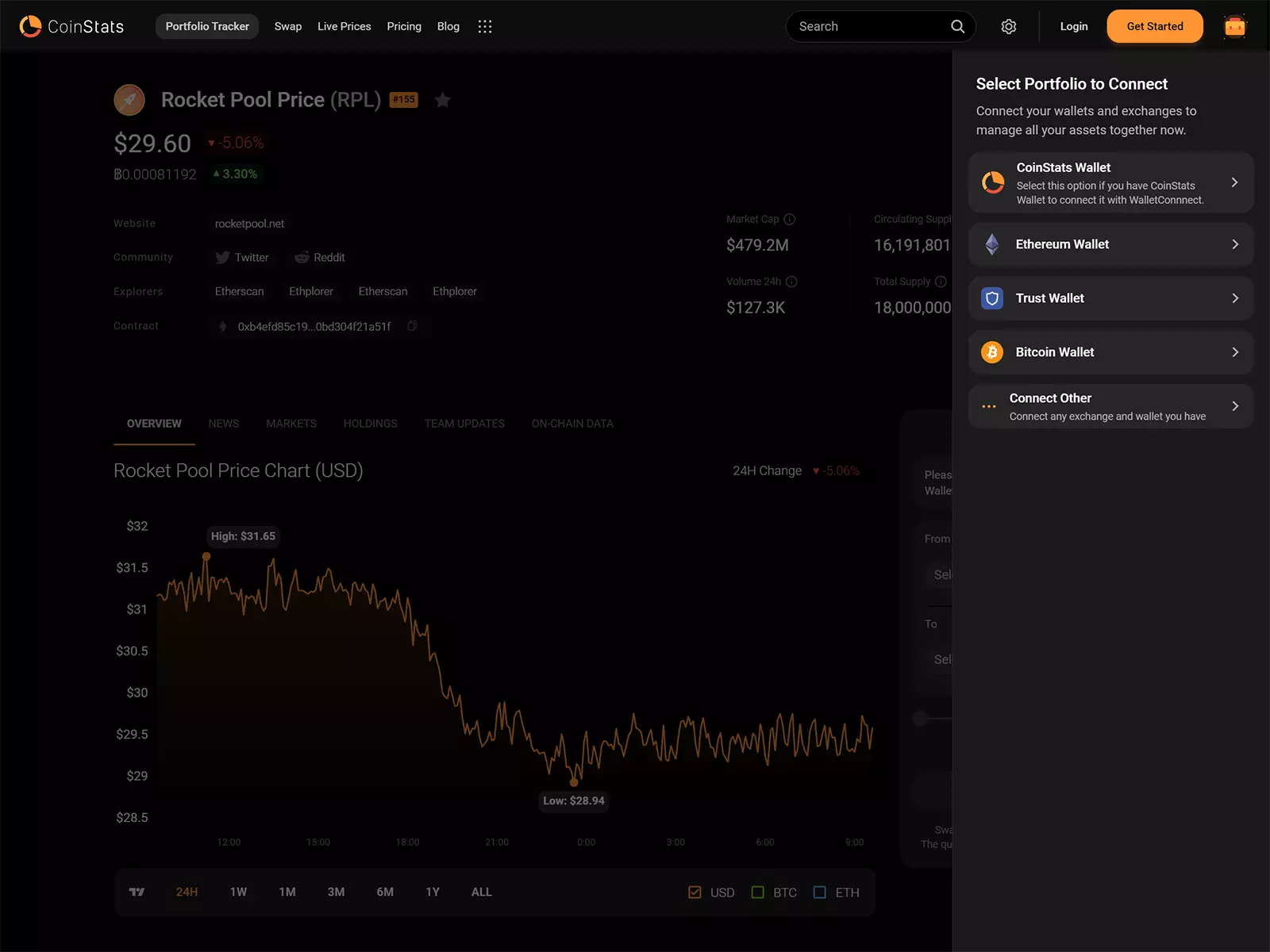This screenshot has height=952, width=1270.
Task: Click the Rocket Pool coin logo
Action: [129, 100]
